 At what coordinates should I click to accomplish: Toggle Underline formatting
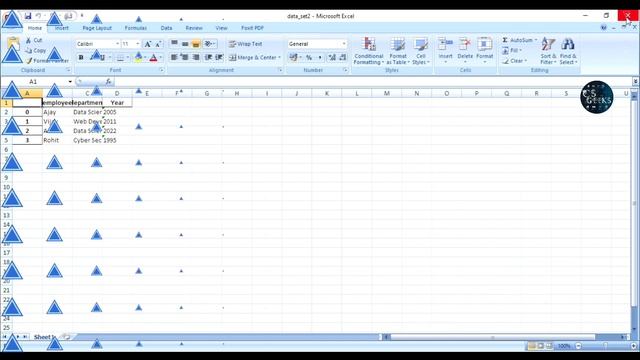[x=102, y=58]
